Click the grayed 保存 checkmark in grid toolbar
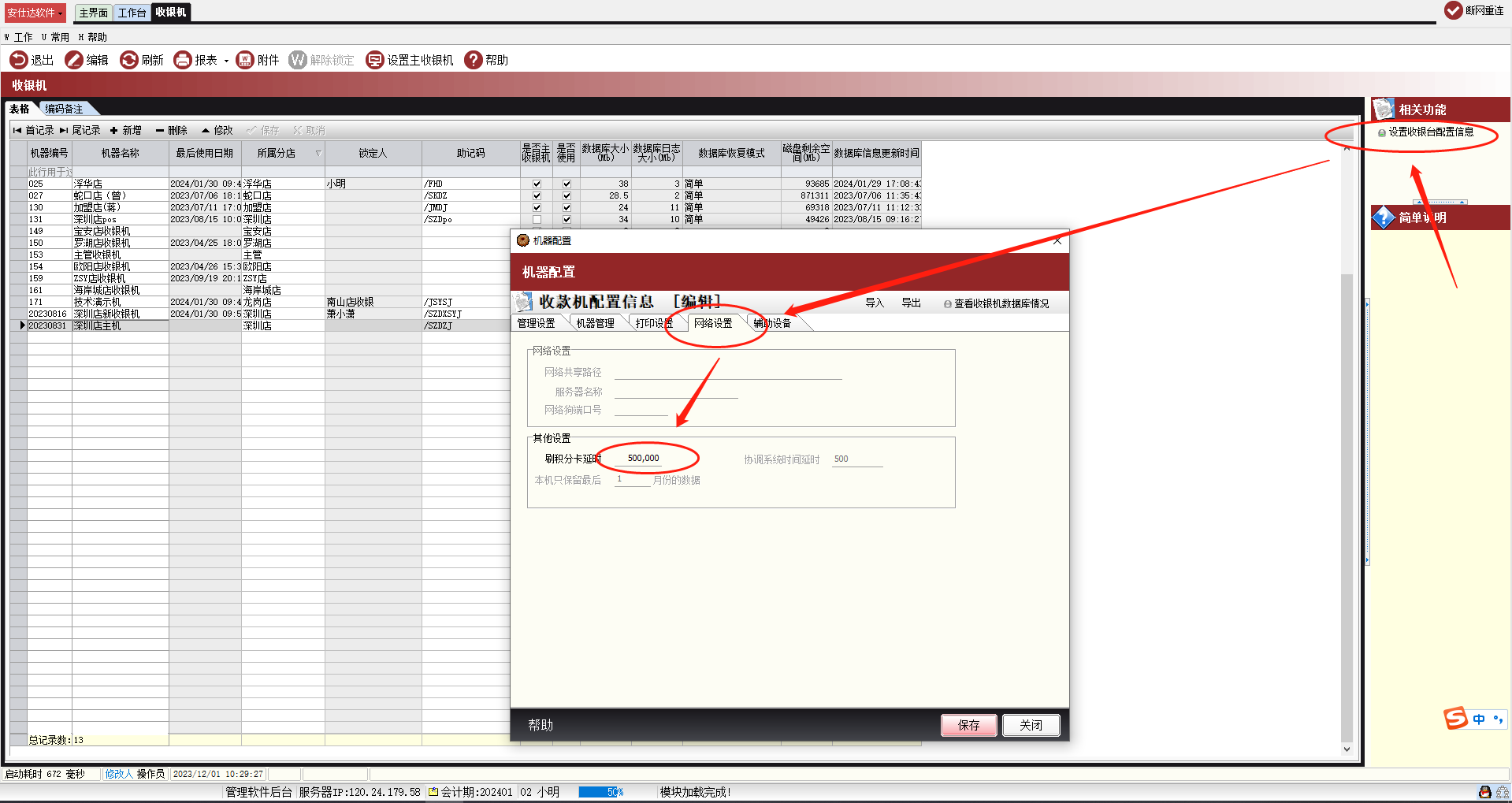The image size is (1512, 803). pyautogui.click(x=263, y=131)
